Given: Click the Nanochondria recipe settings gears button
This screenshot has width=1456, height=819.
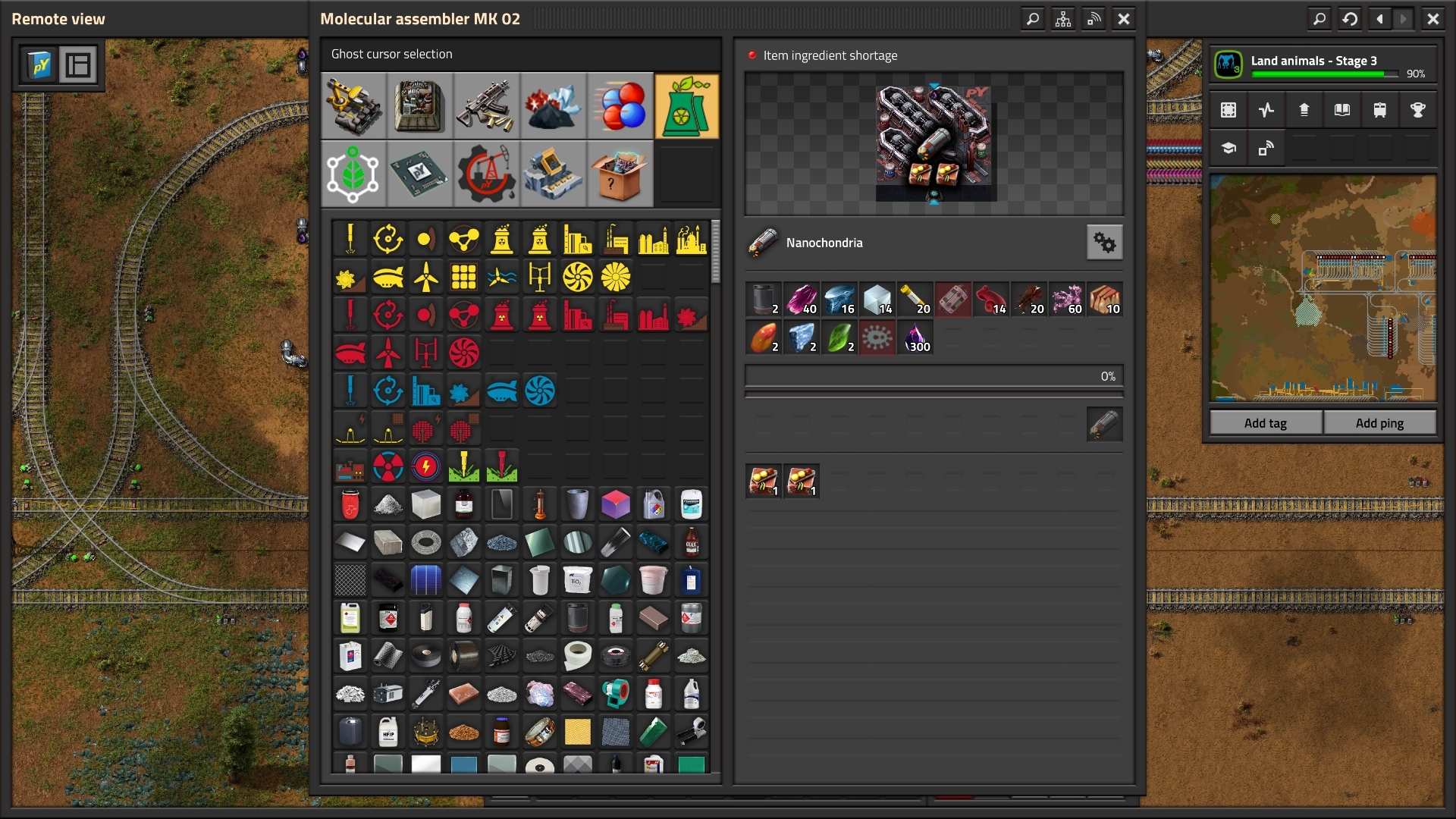Looking at the screenshot, I should [x=1104, y=243].
